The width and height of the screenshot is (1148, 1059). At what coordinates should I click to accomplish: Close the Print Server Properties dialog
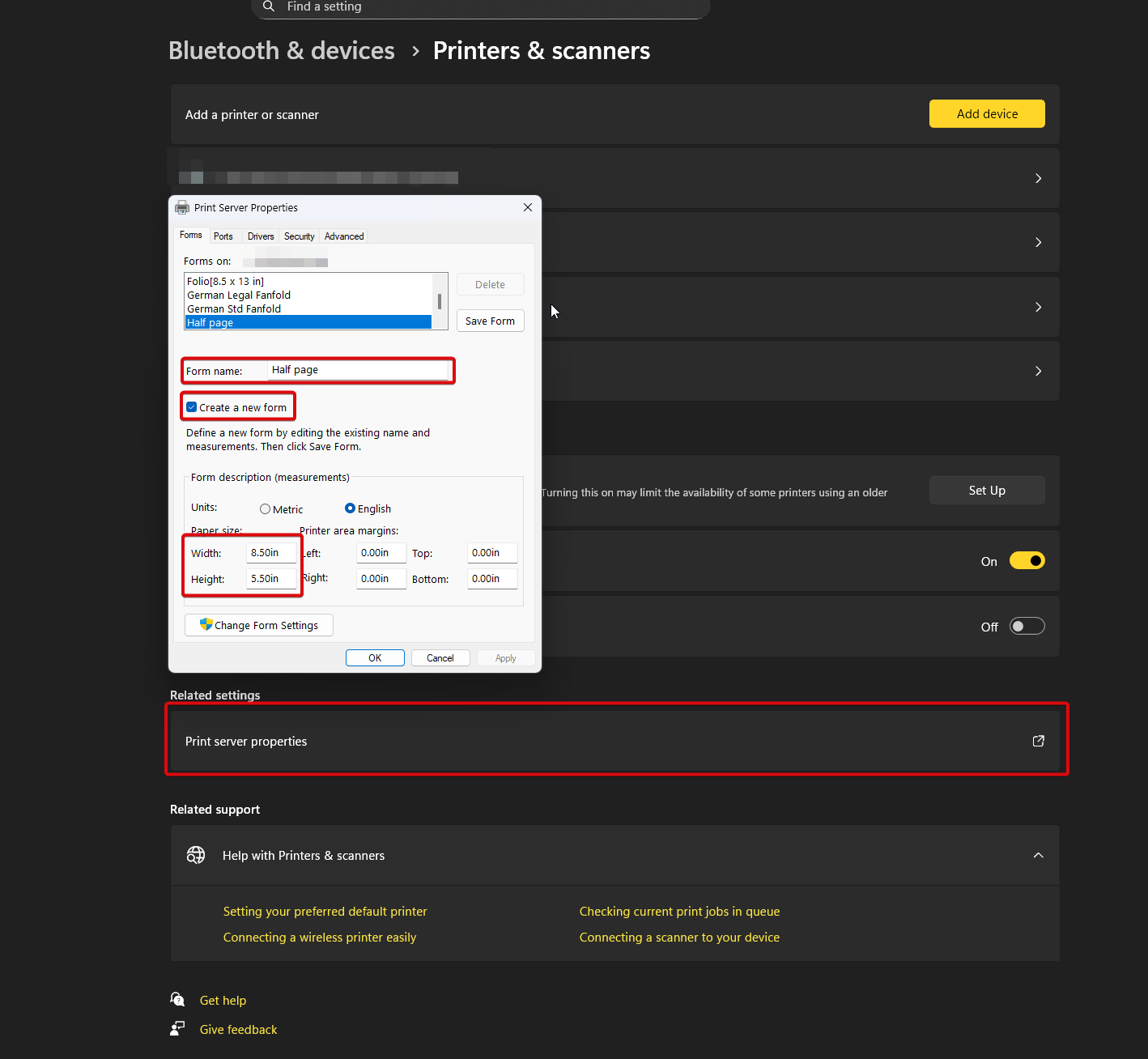click(528, 207)
